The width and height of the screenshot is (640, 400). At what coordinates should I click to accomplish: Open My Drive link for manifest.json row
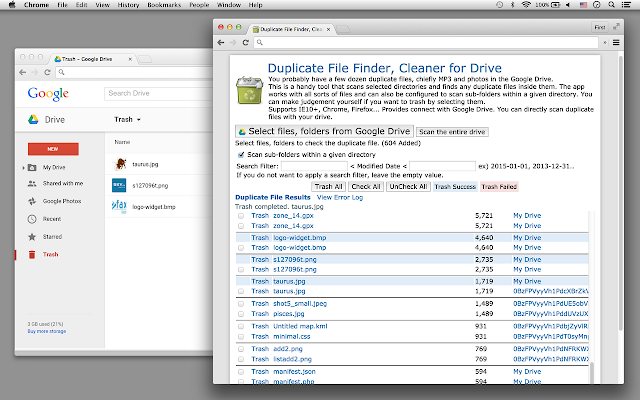[527, 372]
